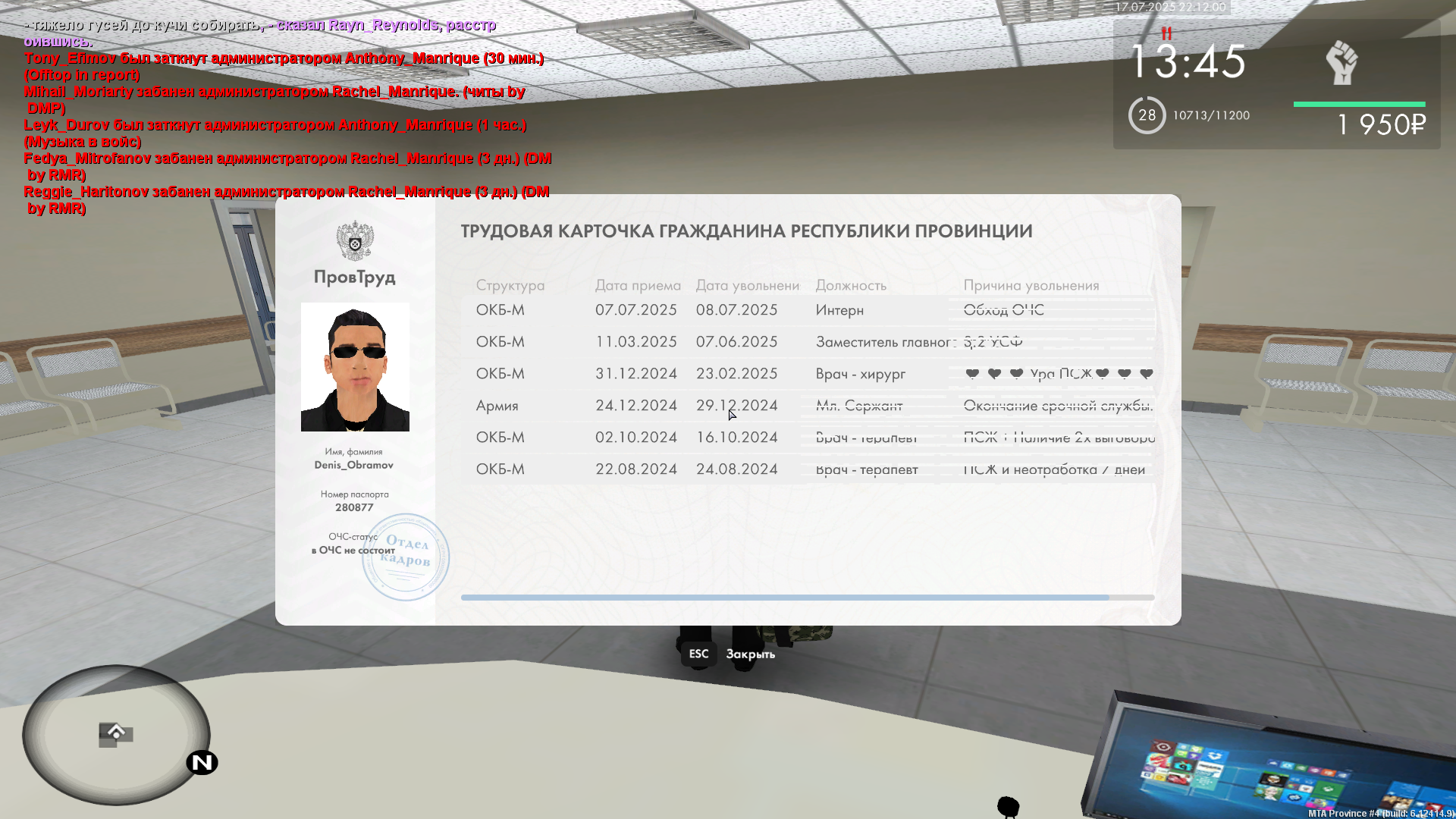Click the 1 950₽ money balance
Screen dimensions: 1456x819
[1381, 124]
